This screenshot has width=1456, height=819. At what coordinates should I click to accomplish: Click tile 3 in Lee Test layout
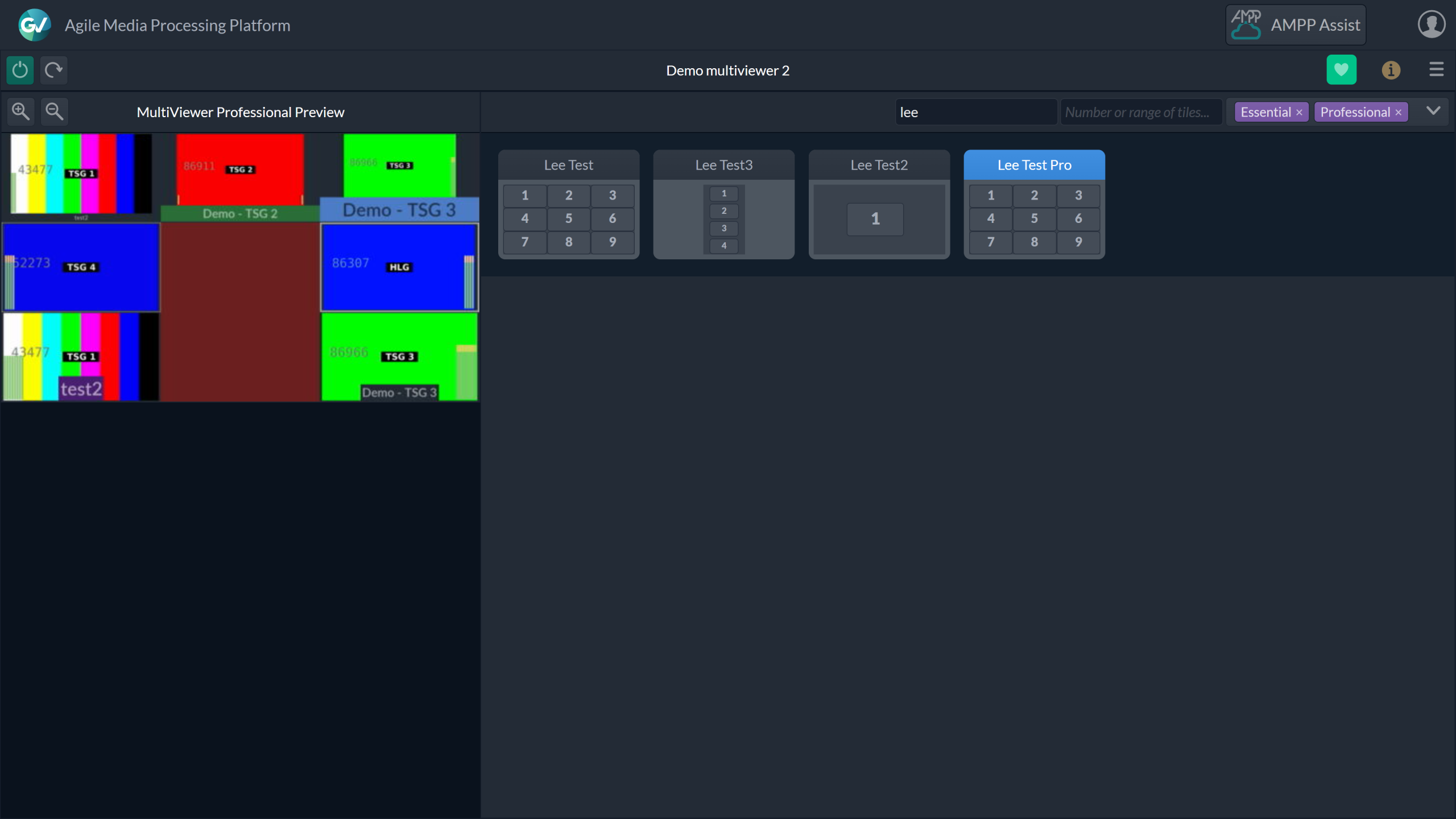(613, 196)
